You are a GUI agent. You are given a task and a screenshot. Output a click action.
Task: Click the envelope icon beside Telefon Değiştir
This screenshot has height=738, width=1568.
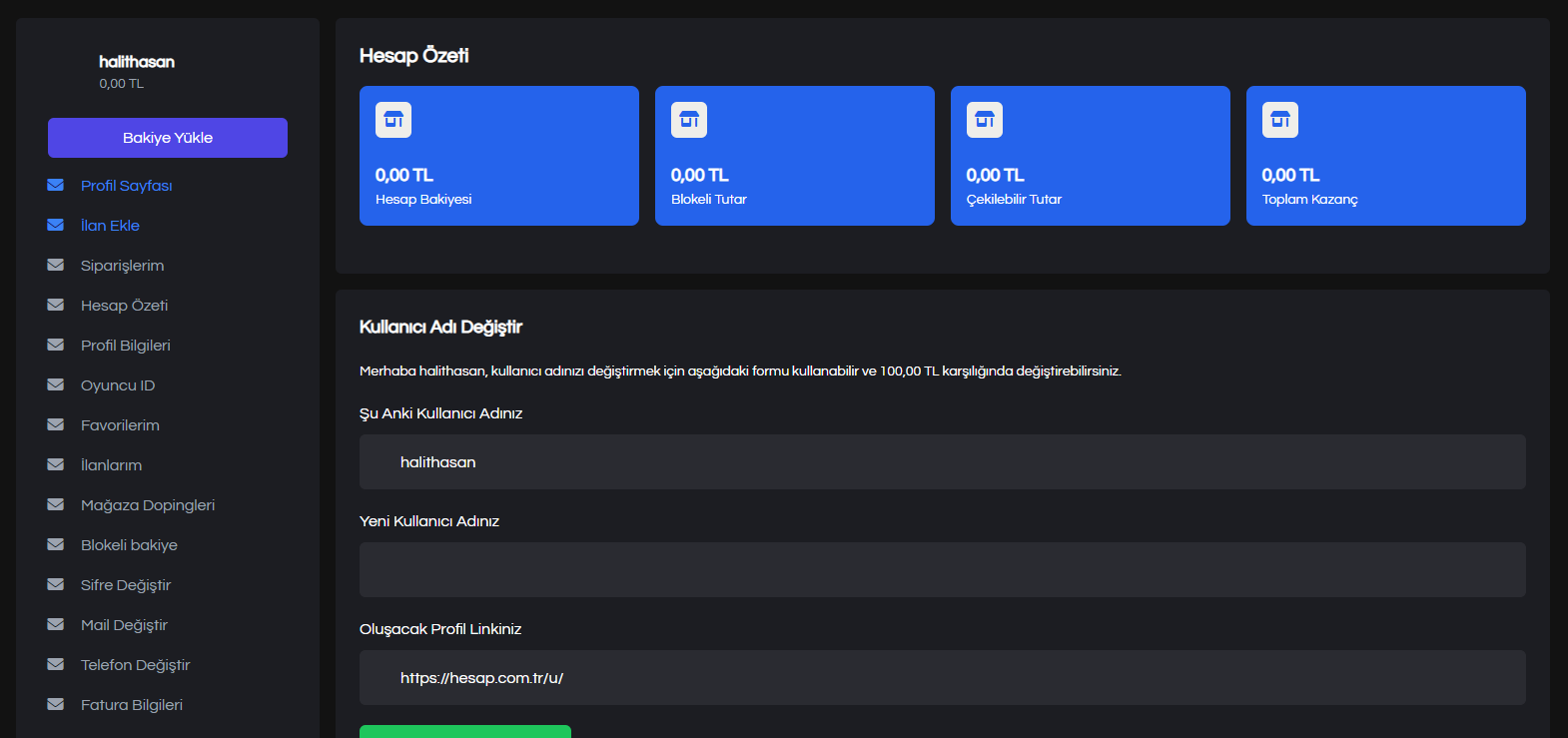[x=56, y=664]
